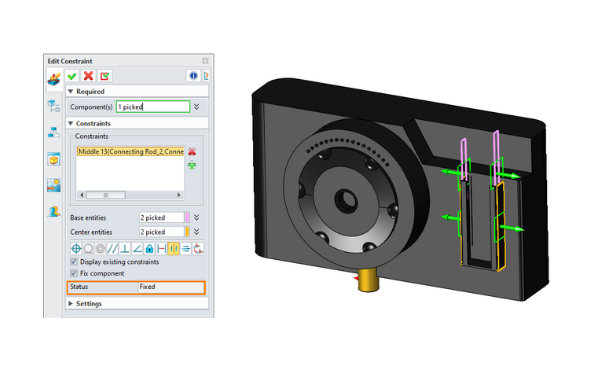Toggle Display existing constraints checkbox
Viewport: 600px width, 371px height.
(x=74, y=262)
